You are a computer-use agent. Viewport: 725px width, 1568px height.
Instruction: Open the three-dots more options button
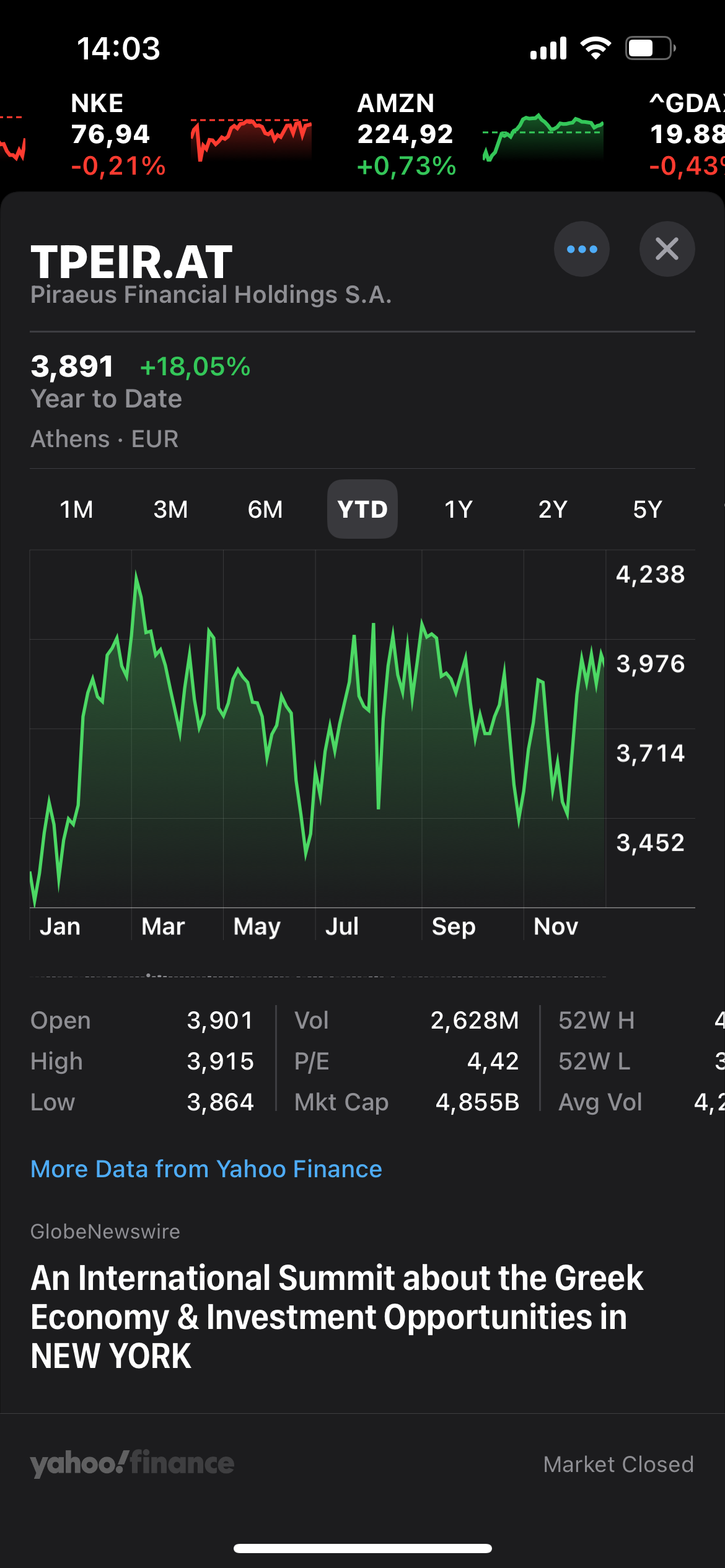coord(581,249)
